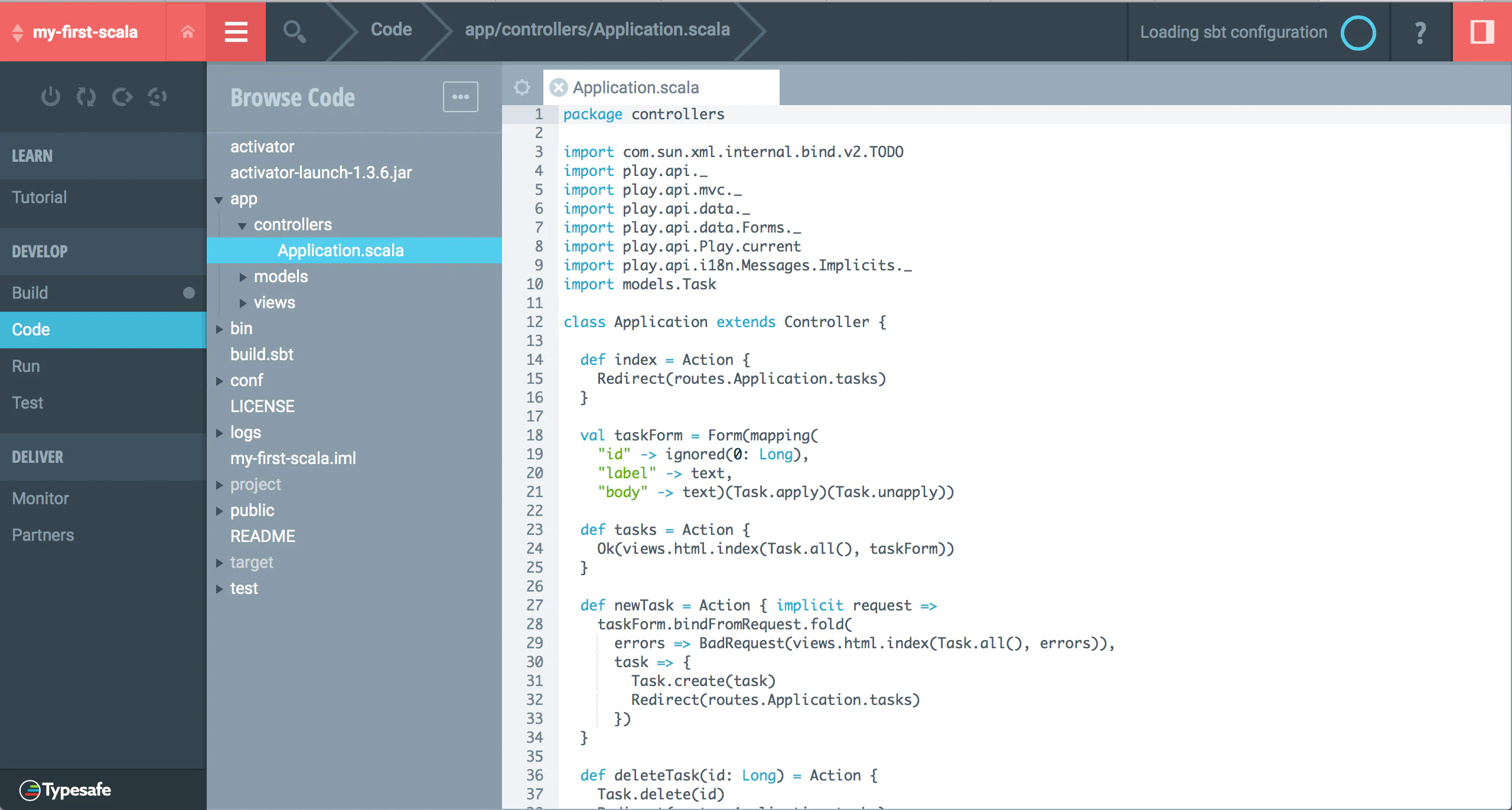The height and width of the screenshot is (810, 1512).
Task: Toggle the right side panel icon
Action: coord(1482,31)
